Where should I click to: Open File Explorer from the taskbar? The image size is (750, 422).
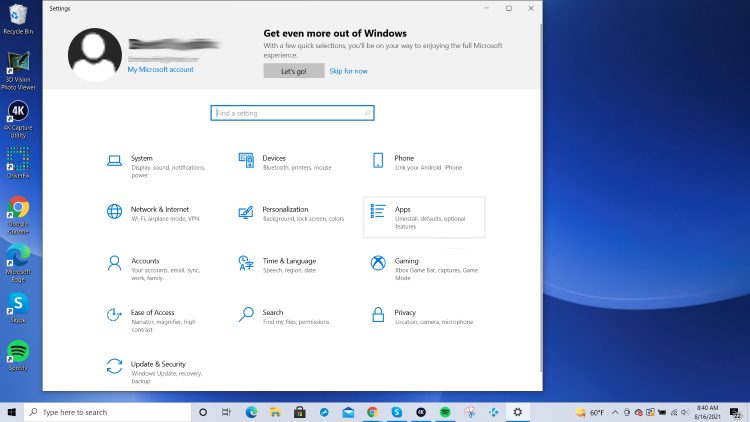(275, 412)
